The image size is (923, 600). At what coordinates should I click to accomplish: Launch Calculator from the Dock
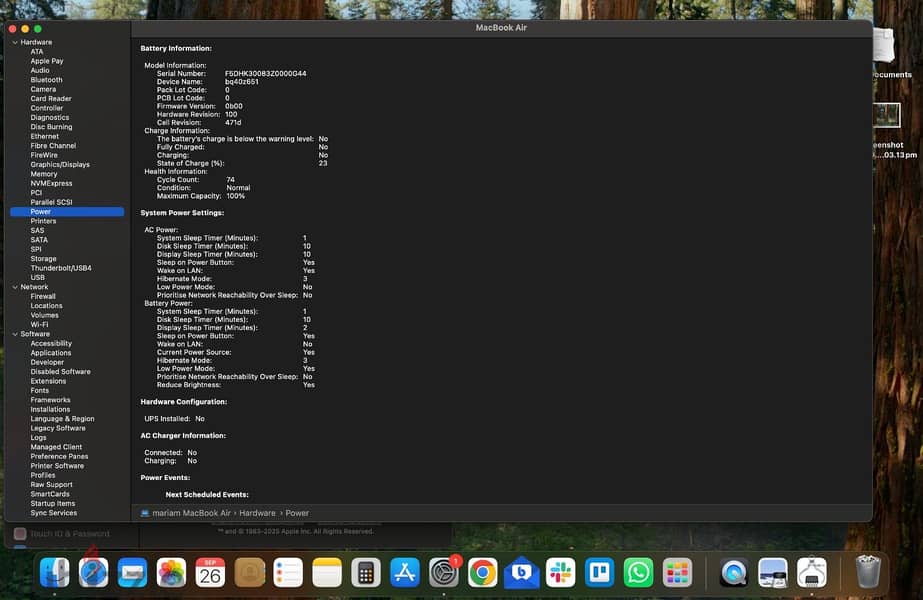pyautogui.click(x=366, y=572)
